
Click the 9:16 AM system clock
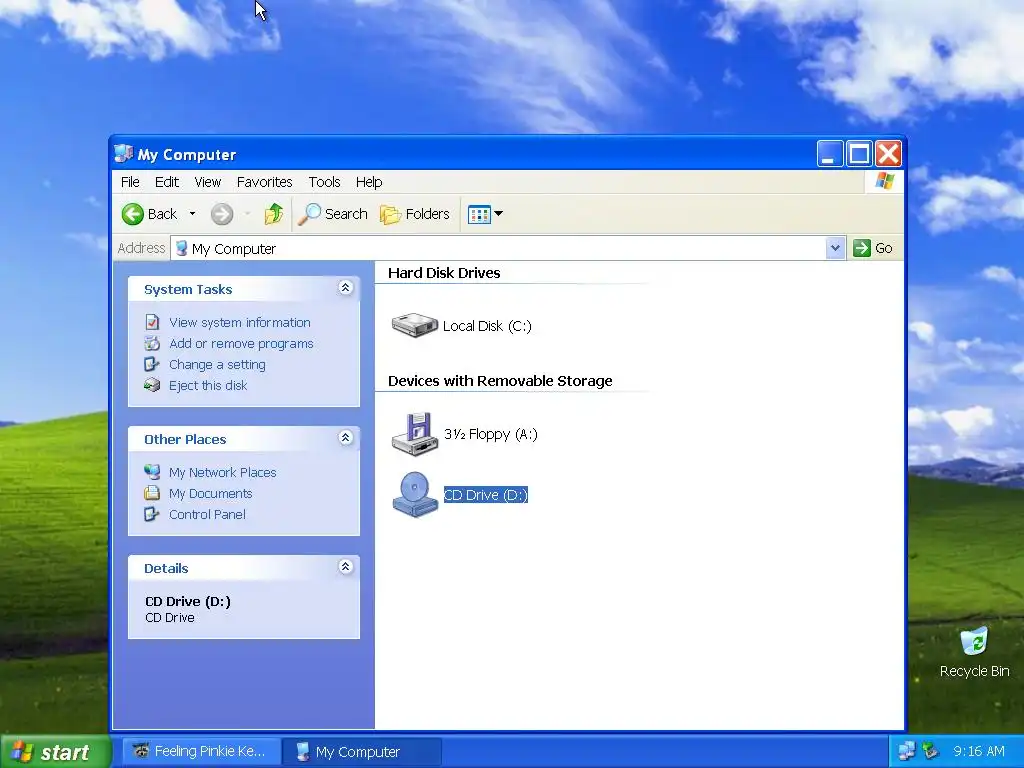pyautogui.click(x=978, y=751)
